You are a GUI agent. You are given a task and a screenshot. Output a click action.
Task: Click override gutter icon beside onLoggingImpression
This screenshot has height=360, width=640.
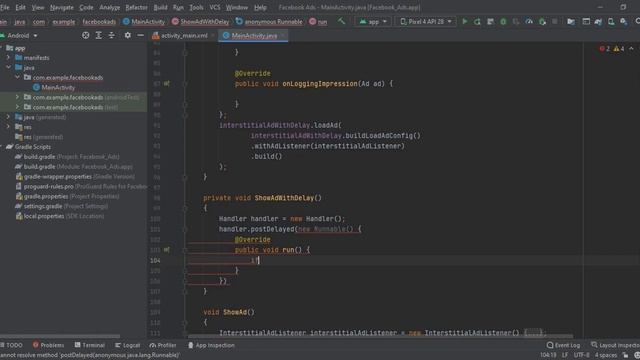(167, 84)
